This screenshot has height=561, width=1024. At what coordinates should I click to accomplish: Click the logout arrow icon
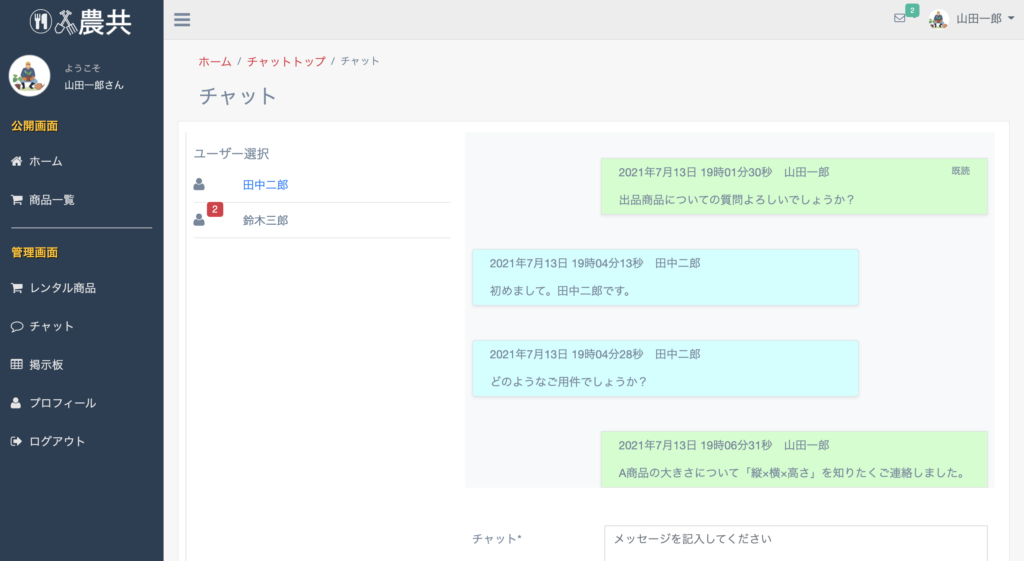point(16,441)
